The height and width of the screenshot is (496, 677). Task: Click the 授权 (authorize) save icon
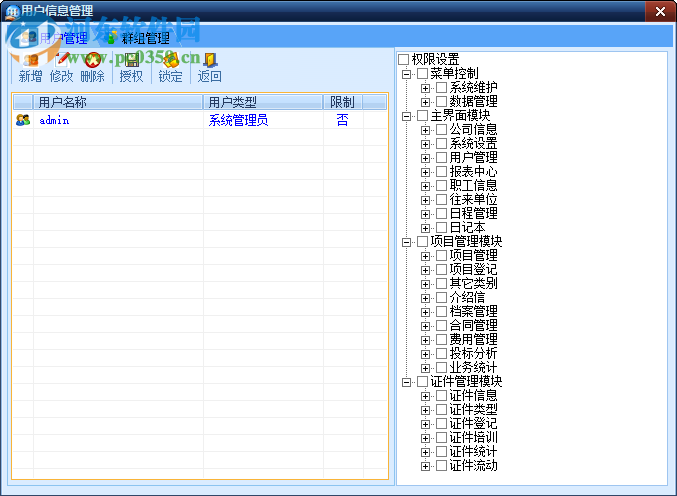(131, 60)
